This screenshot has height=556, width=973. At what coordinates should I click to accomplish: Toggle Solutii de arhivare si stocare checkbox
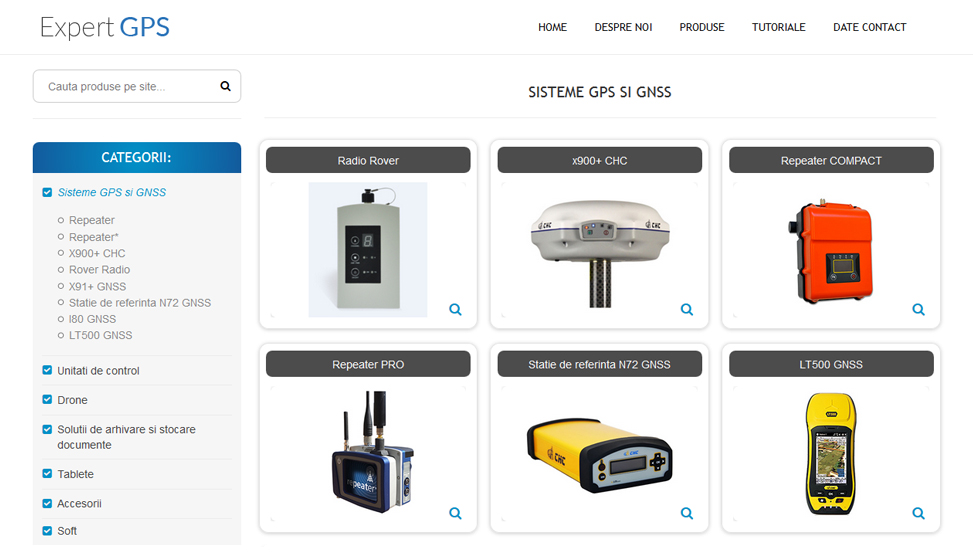[47, 429]
